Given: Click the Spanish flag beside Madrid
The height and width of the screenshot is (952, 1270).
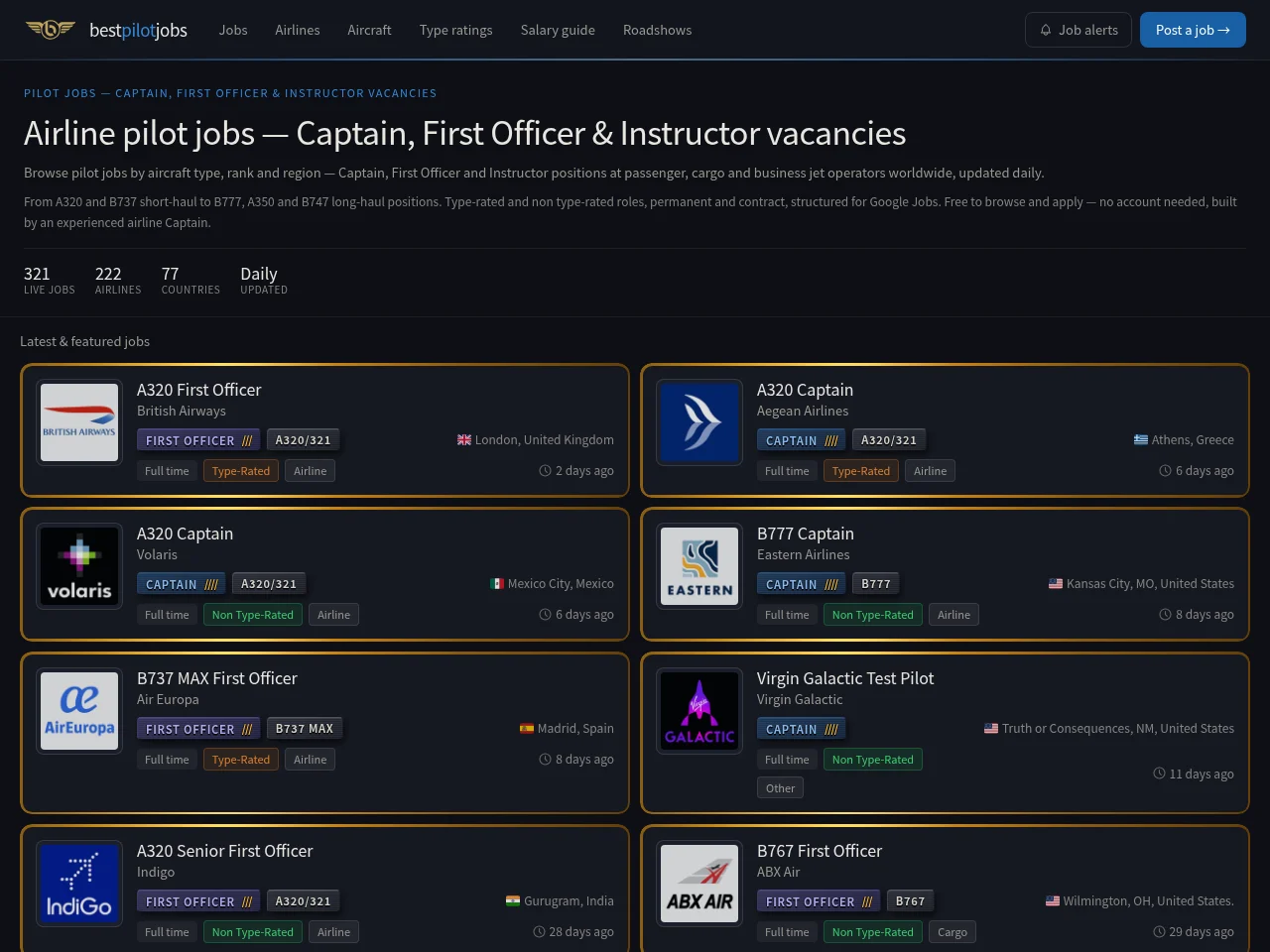Looking at the screenshot, I should (x=527, y=729).
